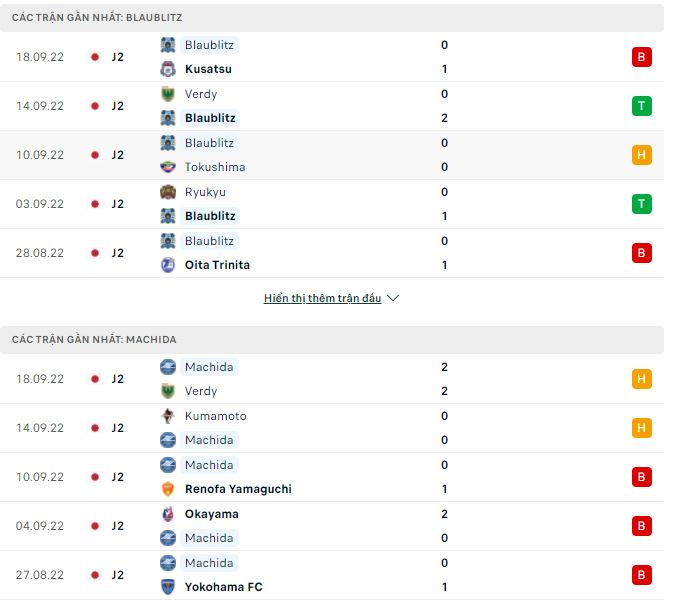Click the Renofa Yamaguchi crest icon

tap(168, 489)
